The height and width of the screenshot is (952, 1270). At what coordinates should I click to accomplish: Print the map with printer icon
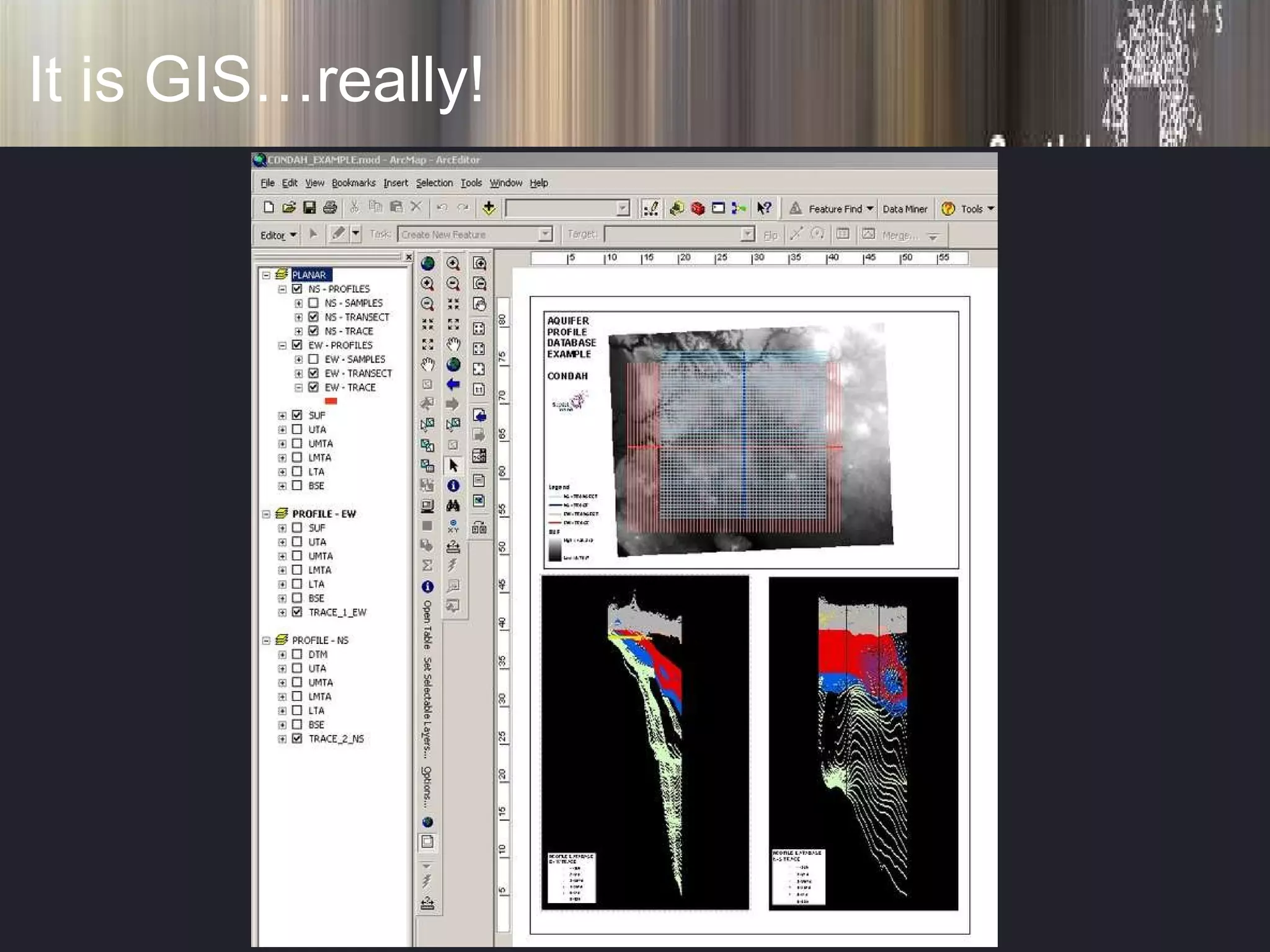point(330,208)
